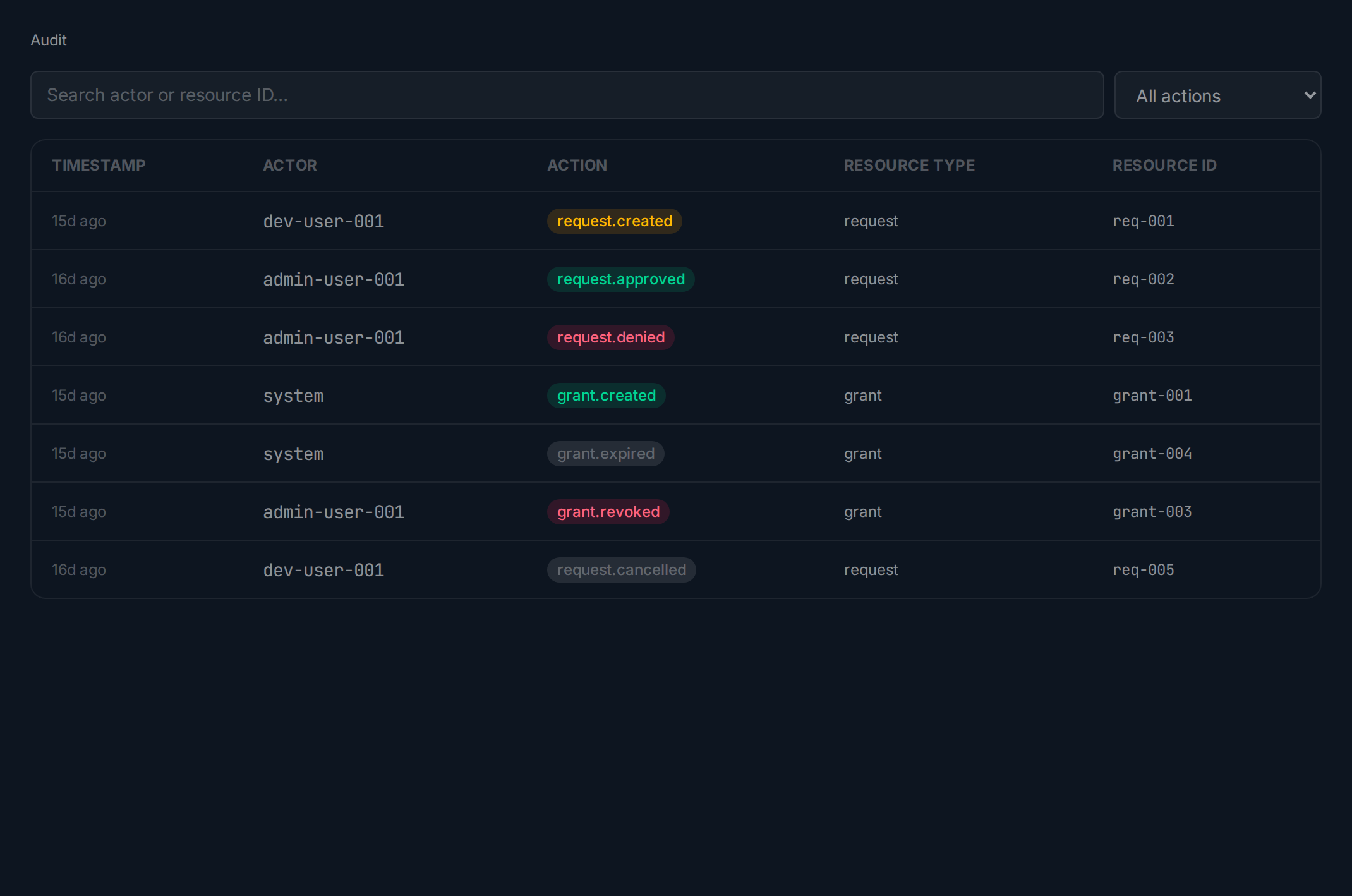Click resource ID grant-004
The image size is (1352, 896).
tap(1152, 454)
